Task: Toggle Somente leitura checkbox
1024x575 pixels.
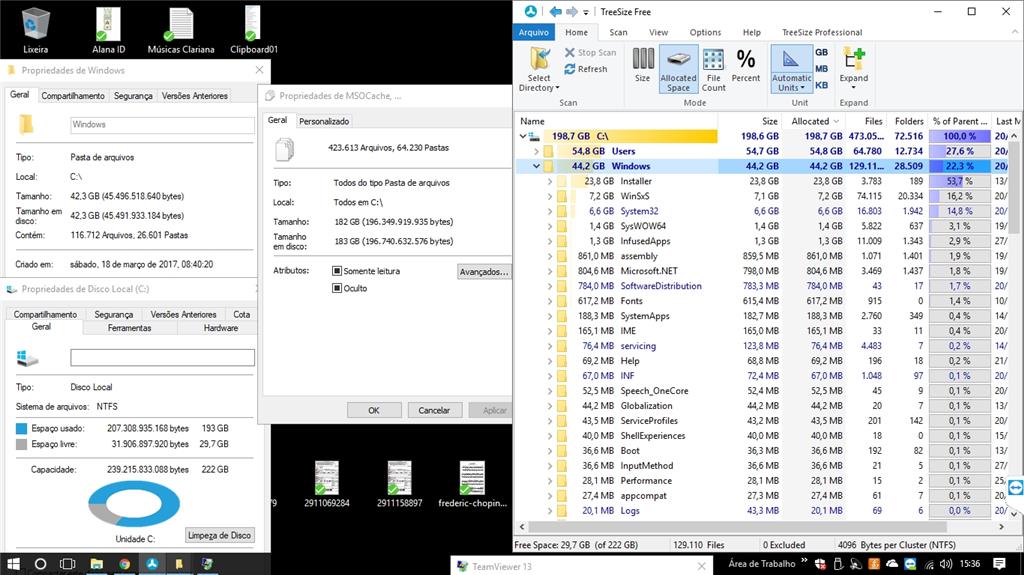Action: coord(337,271)
